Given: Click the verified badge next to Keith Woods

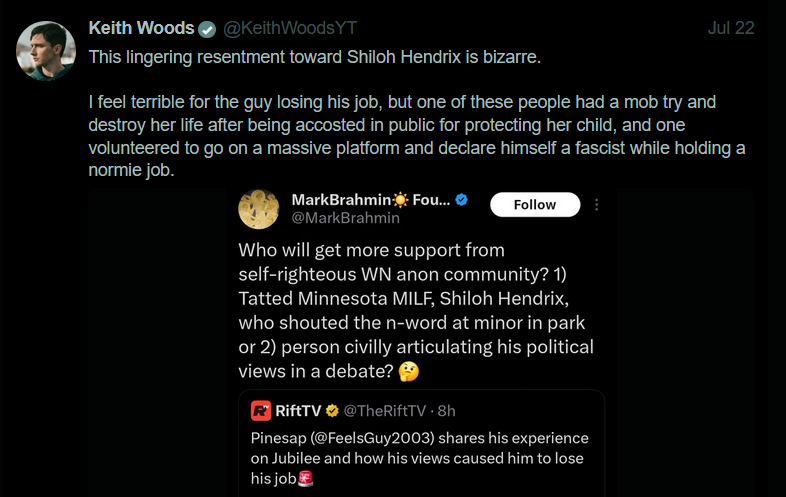Looking at the screenshot, I should click(207, 29).
